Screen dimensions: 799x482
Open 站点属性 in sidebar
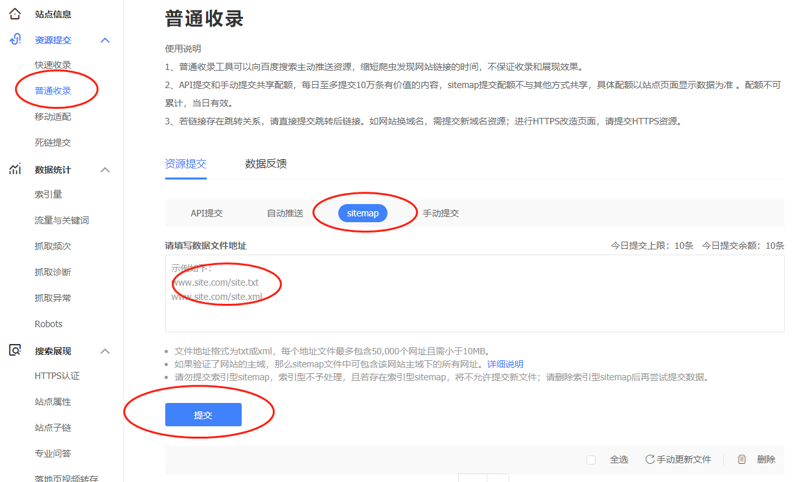[x=53, y=402]
